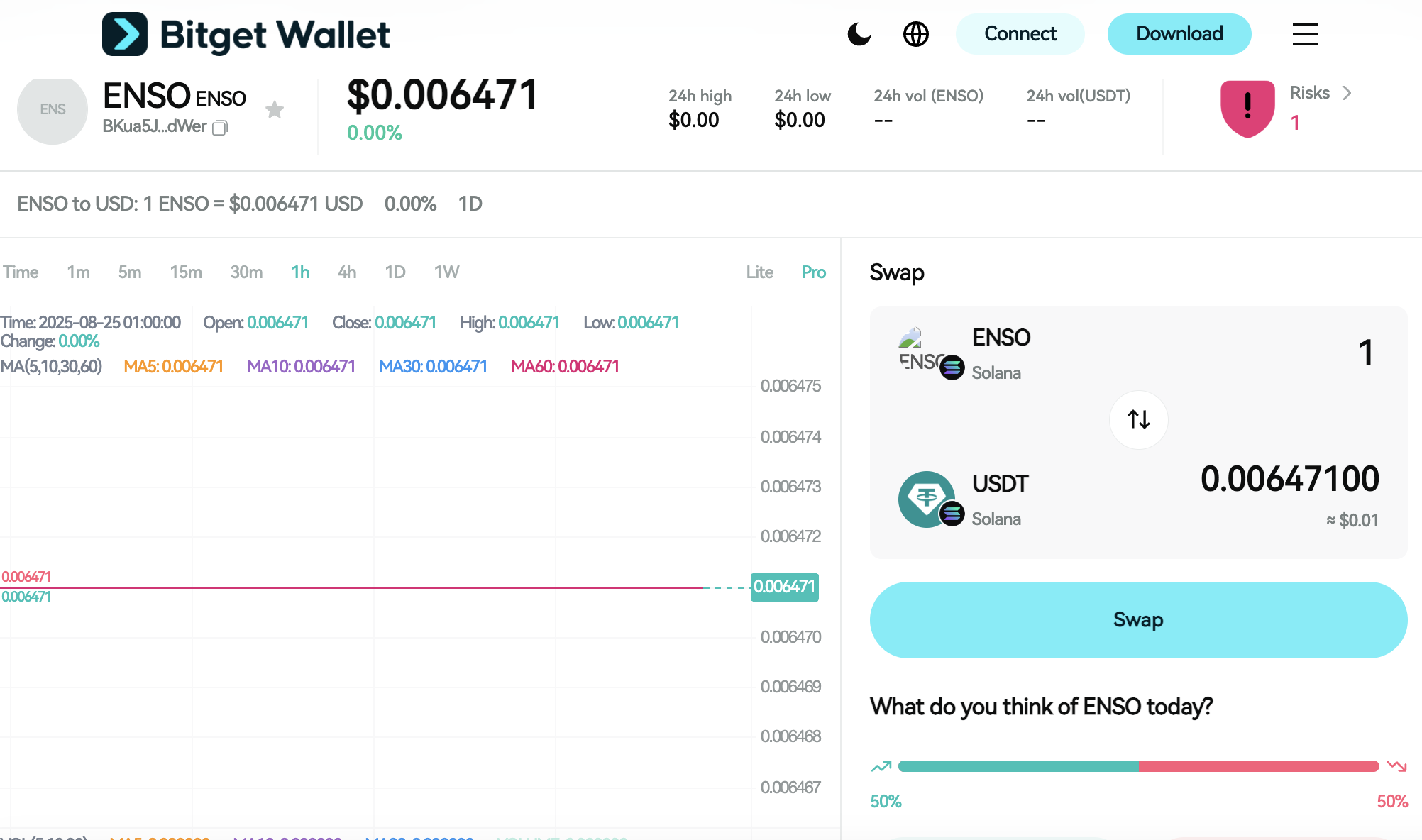Click the Bitget Wallet logo
This screenshot has height=840, width=1422.
click(x=246, y=34)
